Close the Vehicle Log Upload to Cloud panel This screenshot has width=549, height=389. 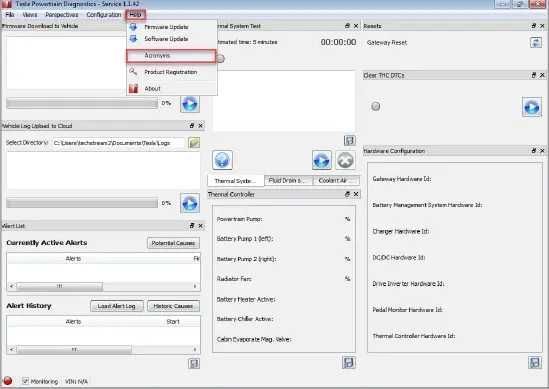coord(201,125)
